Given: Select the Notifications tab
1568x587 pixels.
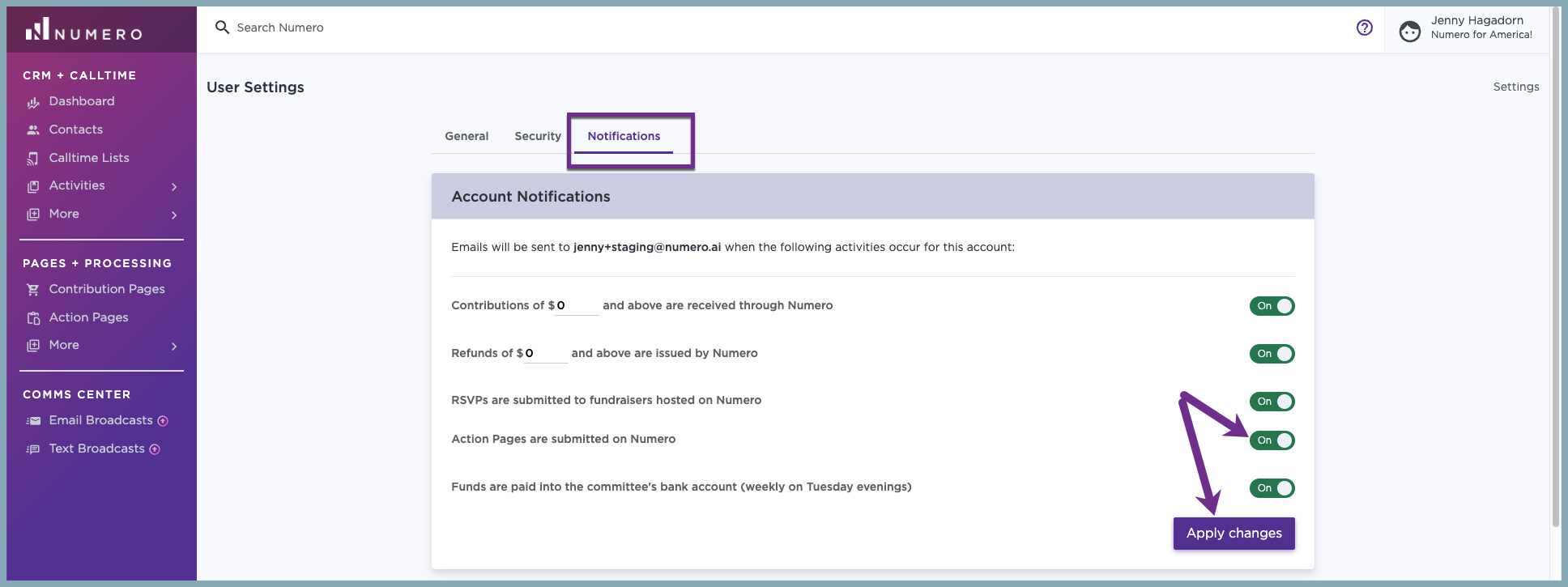Looking at the screenshot, I should tap(624, 136).
